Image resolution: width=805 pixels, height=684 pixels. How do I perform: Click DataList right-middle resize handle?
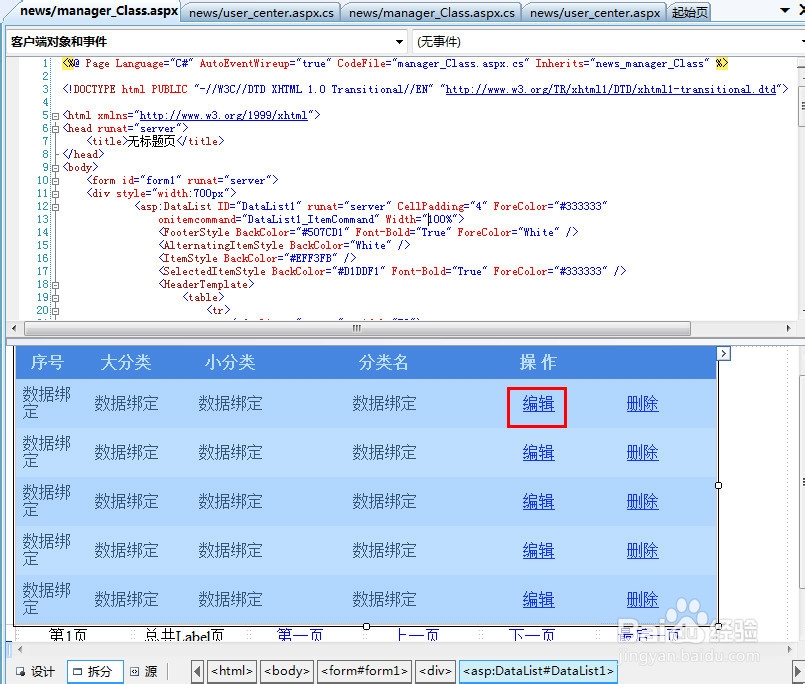[x=718, y=485]
